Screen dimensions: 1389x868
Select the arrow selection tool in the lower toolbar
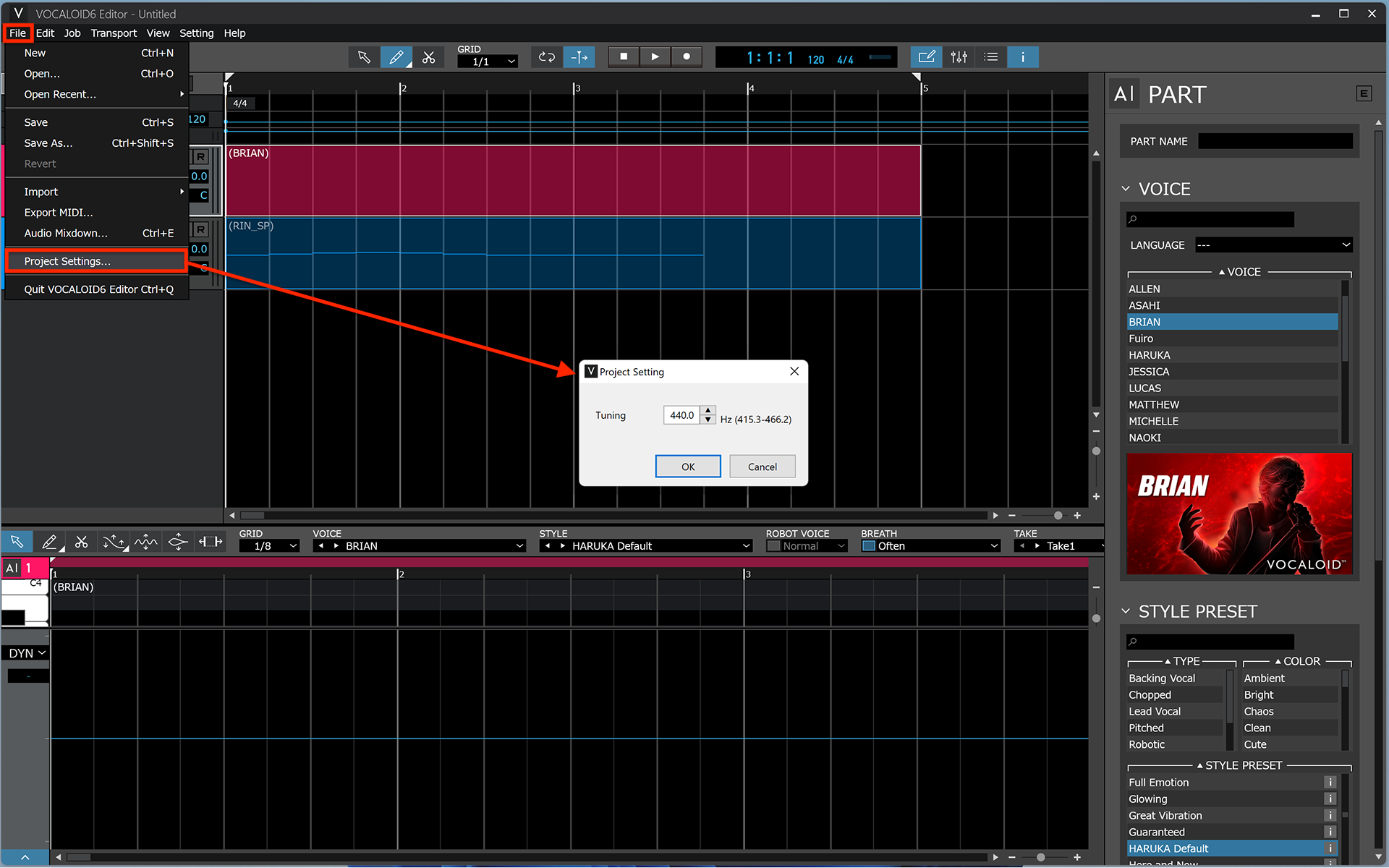coord(17,541)
